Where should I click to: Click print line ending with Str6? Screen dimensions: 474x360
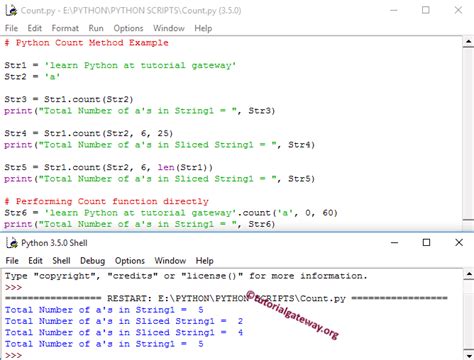click(x=140, y=224)
